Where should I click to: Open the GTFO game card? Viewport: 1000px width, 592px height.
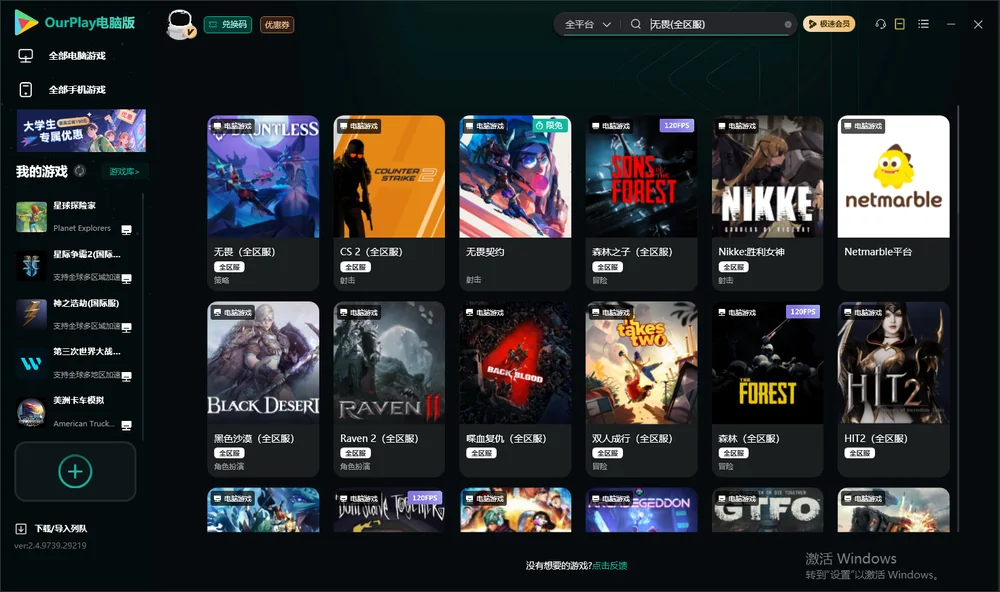coord(768,510)
